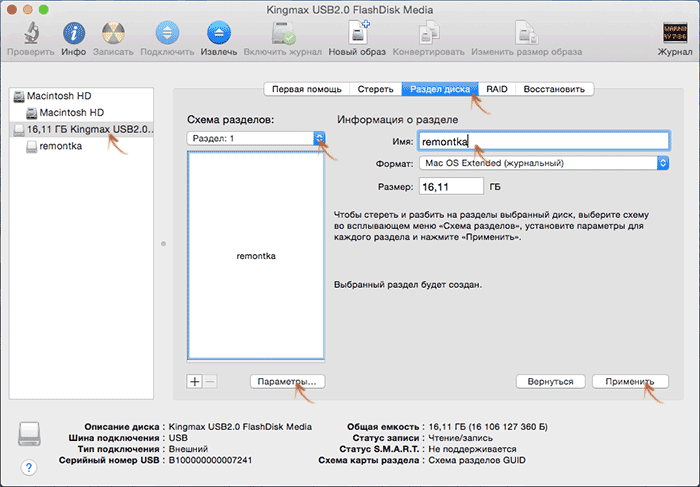
Task: Switch to the Стереть tab
Action: 375,89
